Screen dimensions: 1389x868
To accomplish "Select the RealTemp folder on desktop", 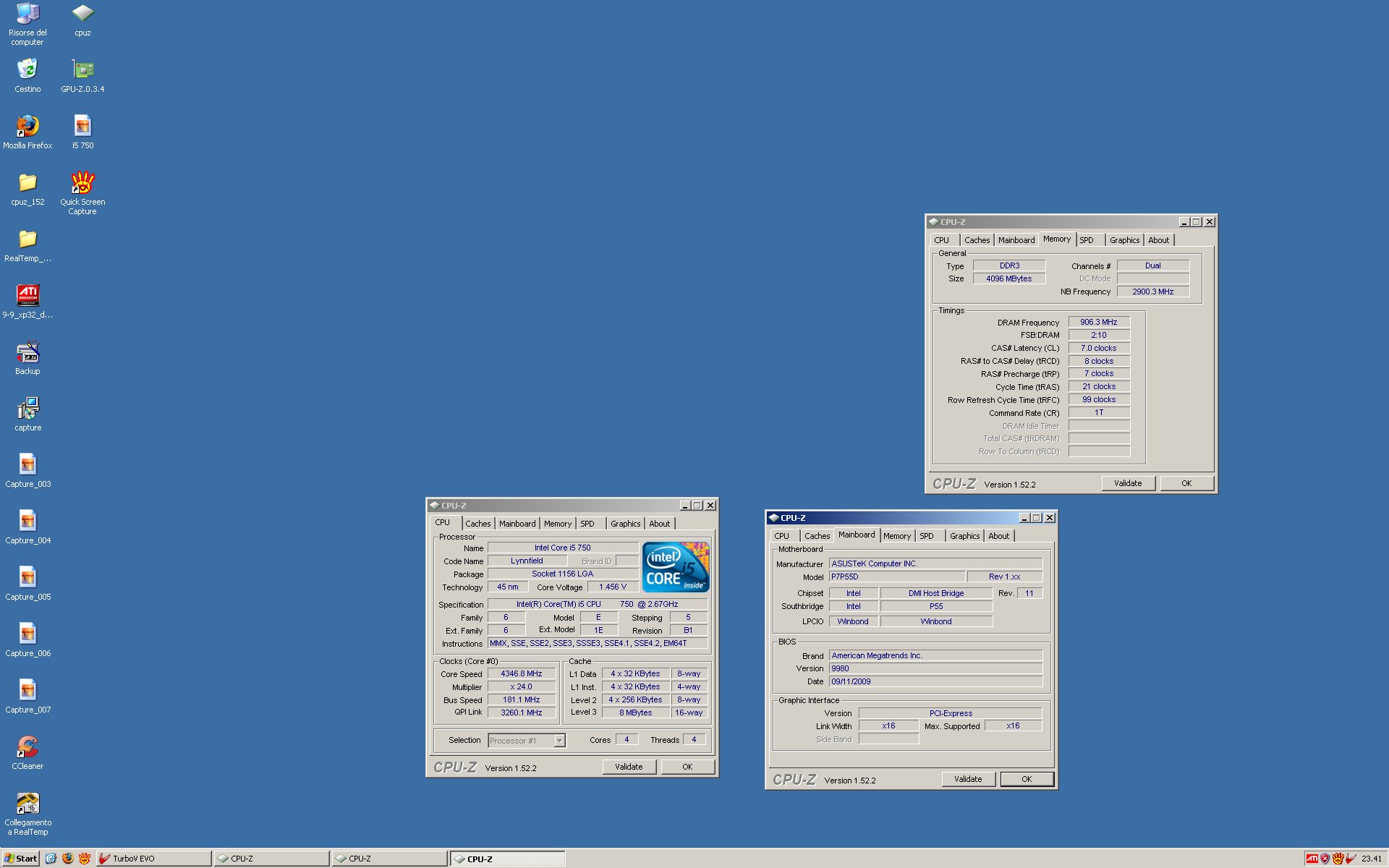I will [x=27, y=244].
